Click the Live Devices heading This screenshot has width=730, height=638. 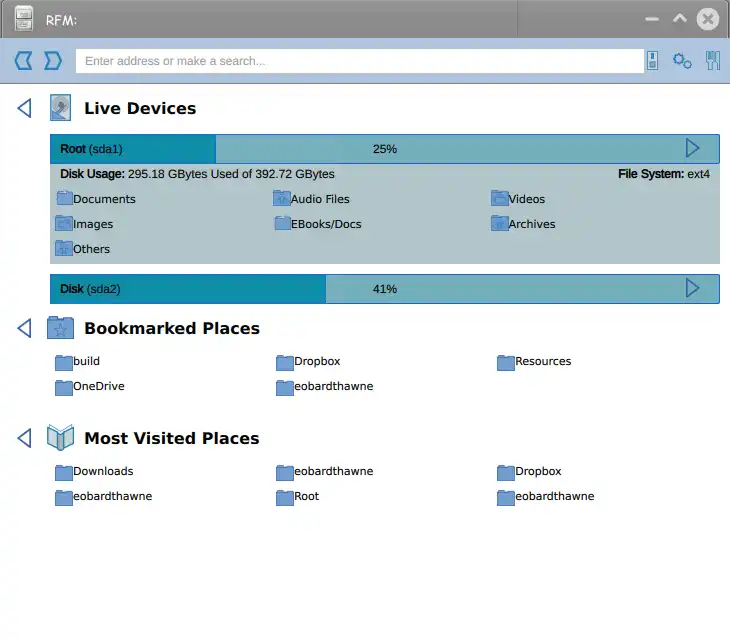click(x=140, y=108)
